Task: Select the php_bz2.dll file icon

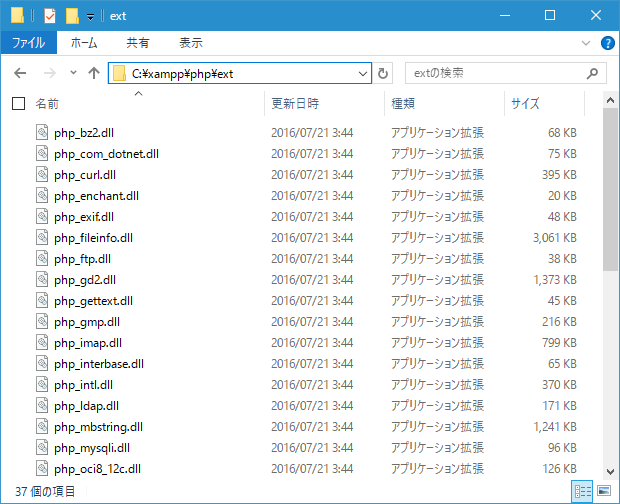Action: click(42, 132)
